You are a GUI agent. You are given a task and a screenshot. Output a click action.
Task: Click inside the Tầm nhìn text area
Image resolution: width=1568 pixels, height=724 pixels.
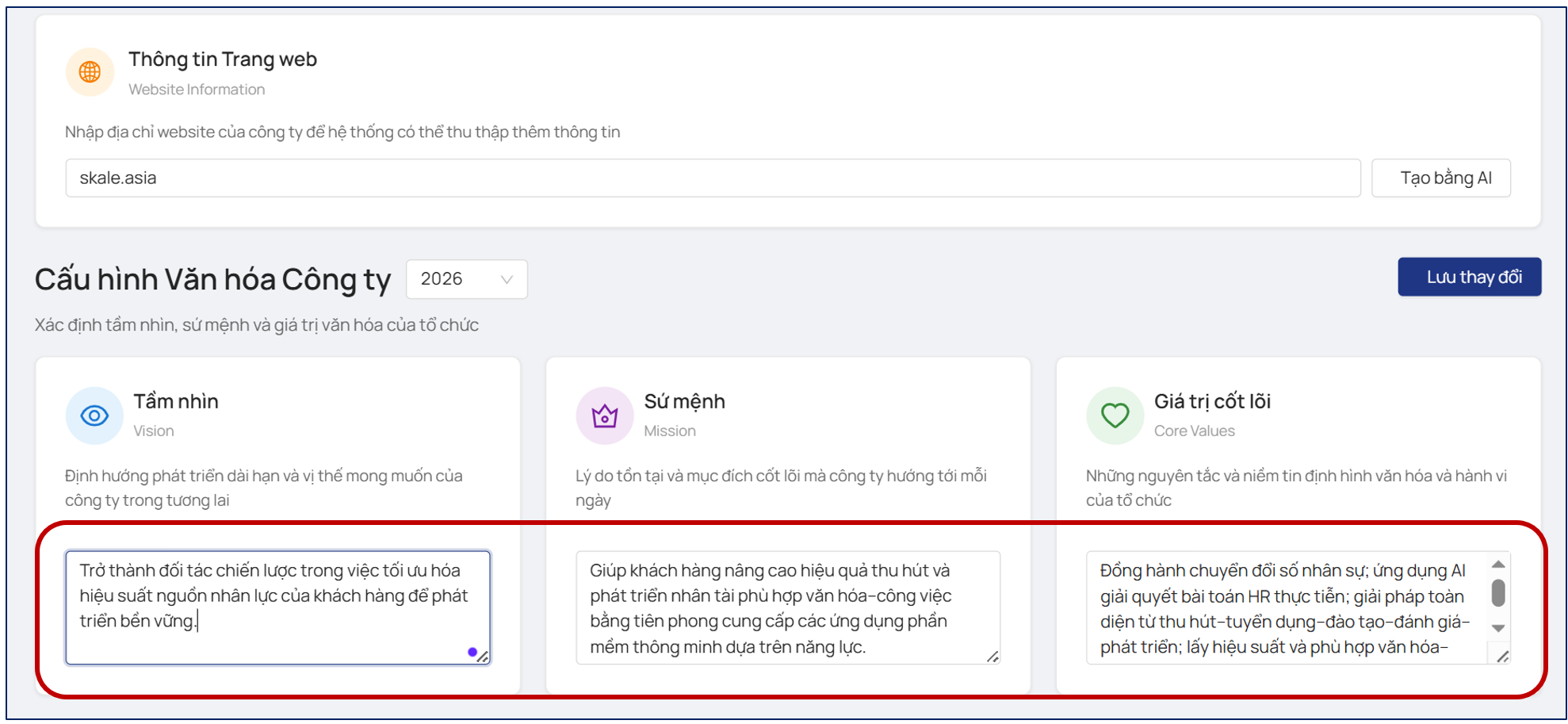coord(278,607)
